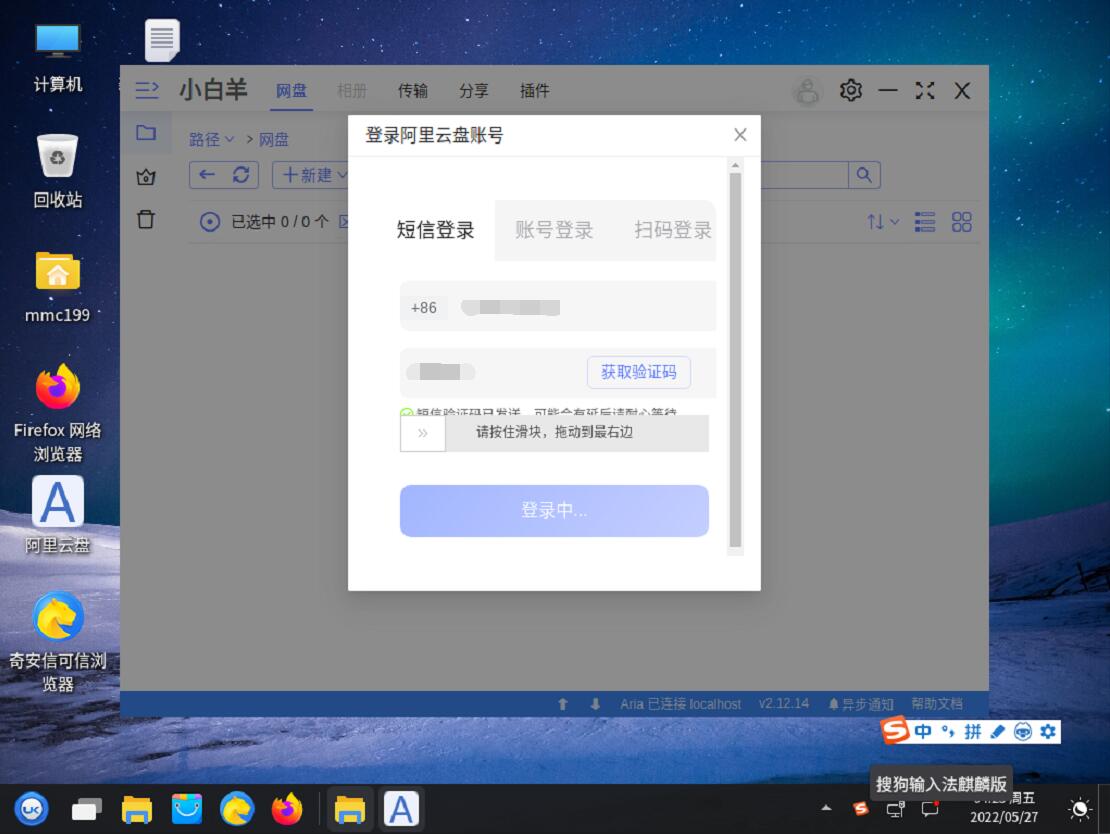Click the 拼 pinyin mode on Sogou bar
This screenshot has width=1110, height=834.
click(973, 731)
